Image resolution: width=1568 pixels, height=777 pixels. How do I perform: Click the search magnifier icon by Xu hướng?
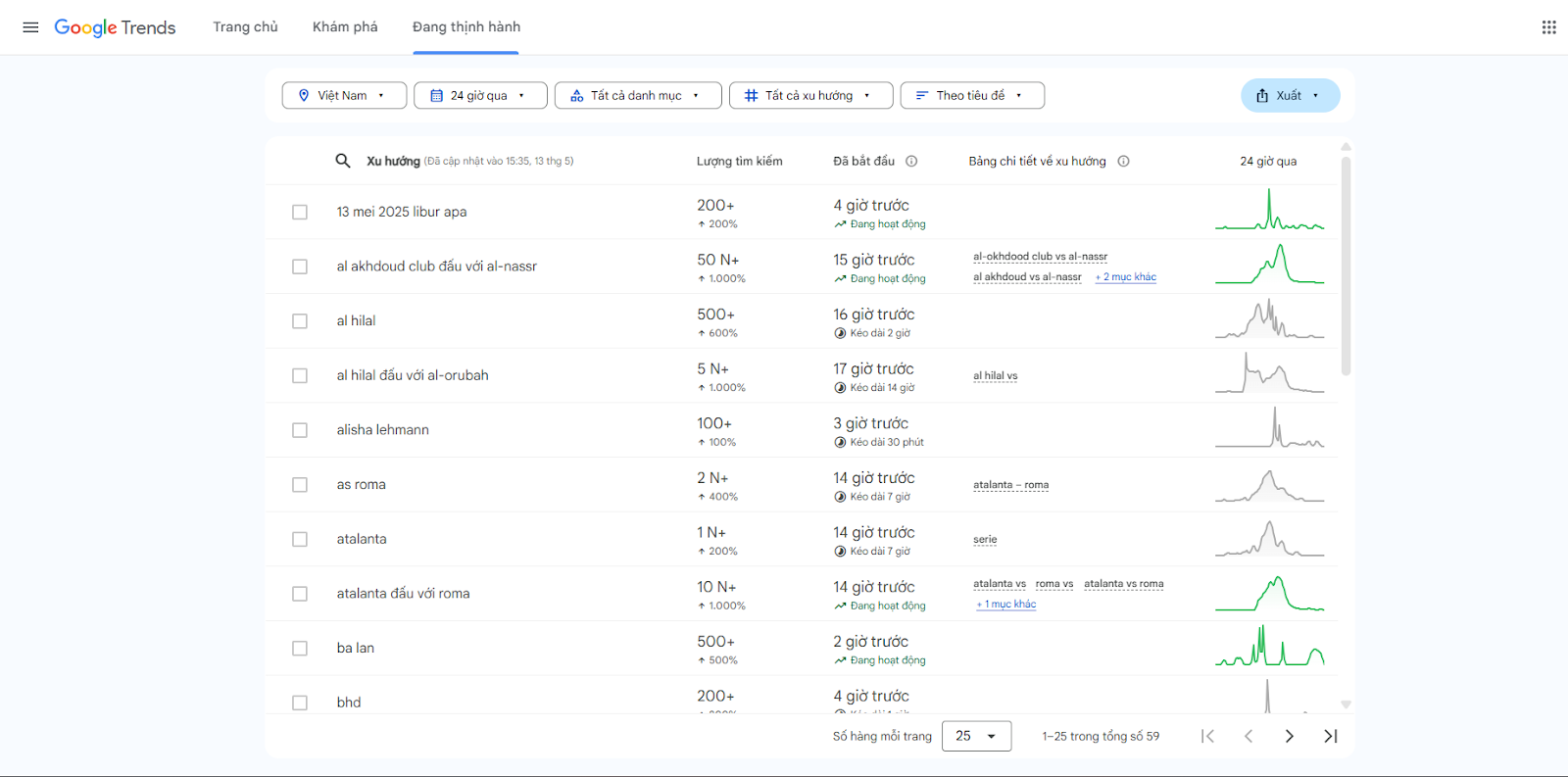coord(343,161)
